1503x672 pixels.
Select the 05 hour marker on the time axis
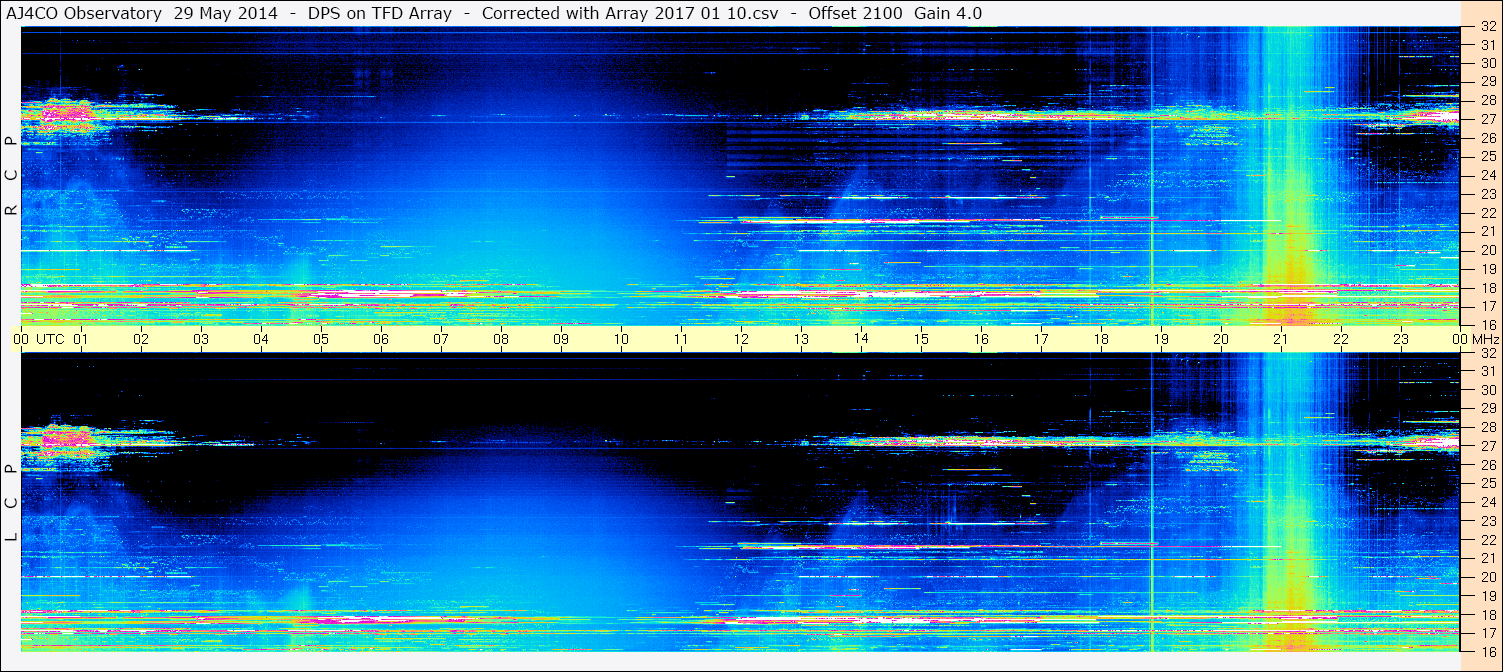(x=321, y=339)
